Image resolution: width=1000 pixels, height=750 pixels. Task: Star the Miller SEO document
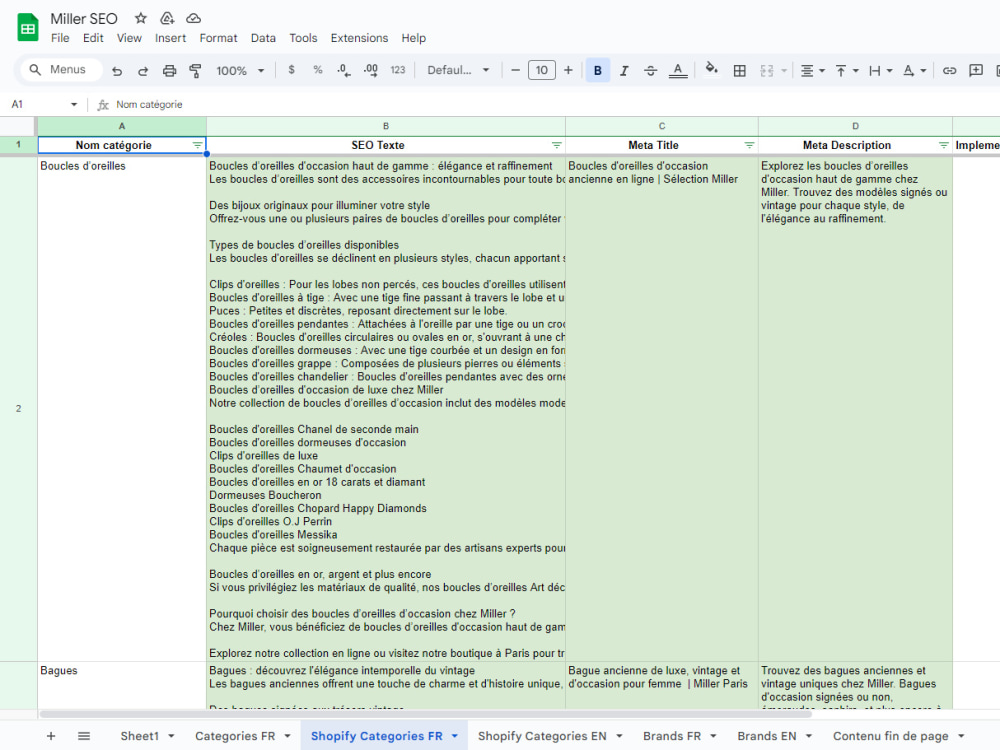tap(141, 18)
